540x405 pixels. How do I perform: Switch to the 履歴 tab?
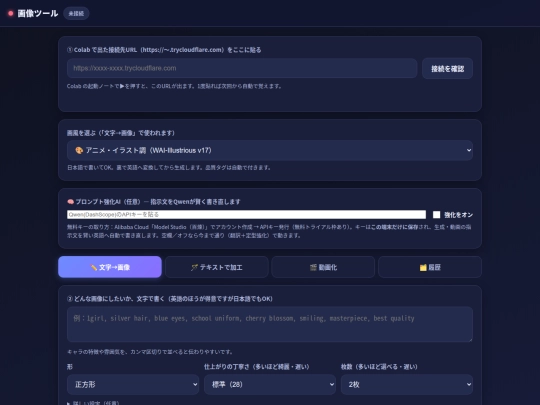430,267
